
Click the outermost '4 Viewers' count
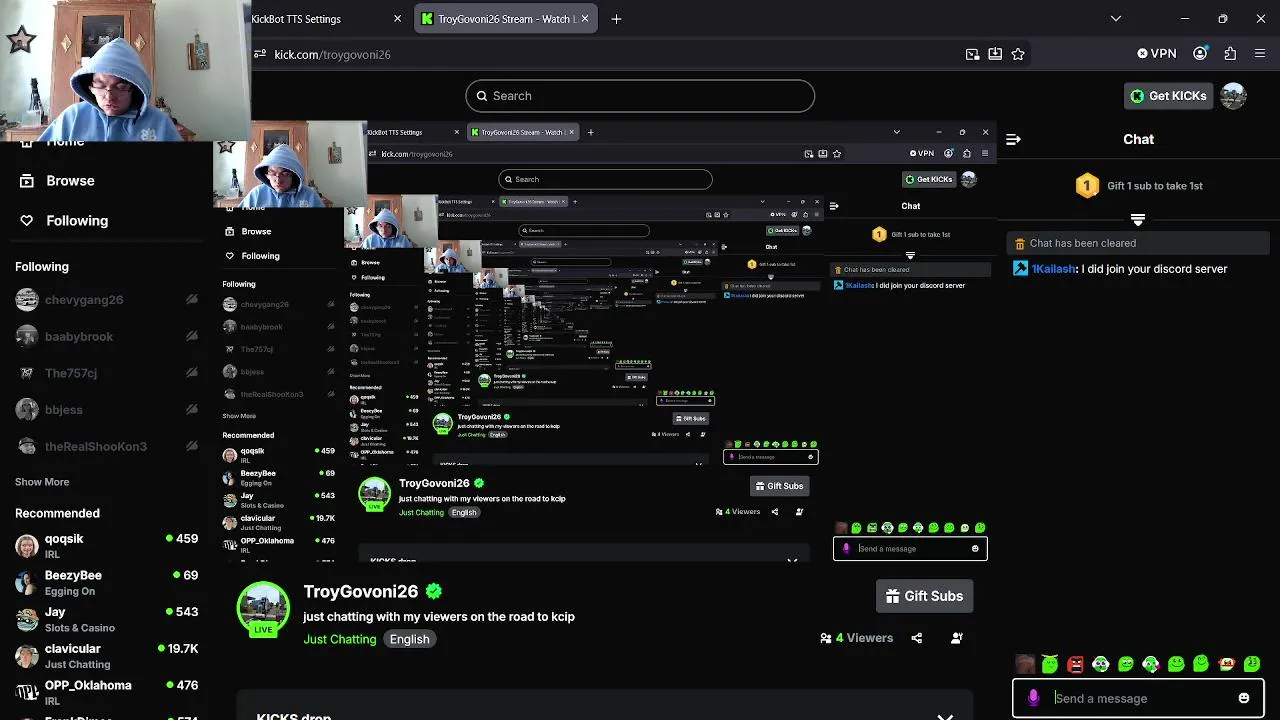click(x=856, y=638)
